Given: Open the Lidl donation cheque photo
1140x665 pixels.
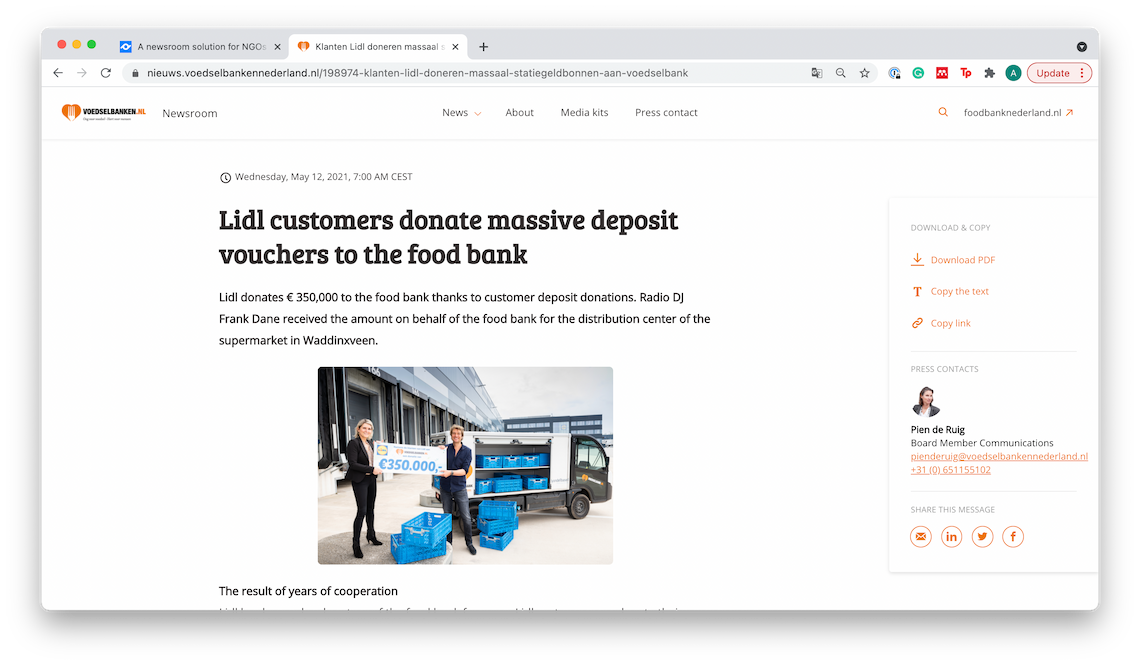Looking at the screenshot, I should [465, 465].
